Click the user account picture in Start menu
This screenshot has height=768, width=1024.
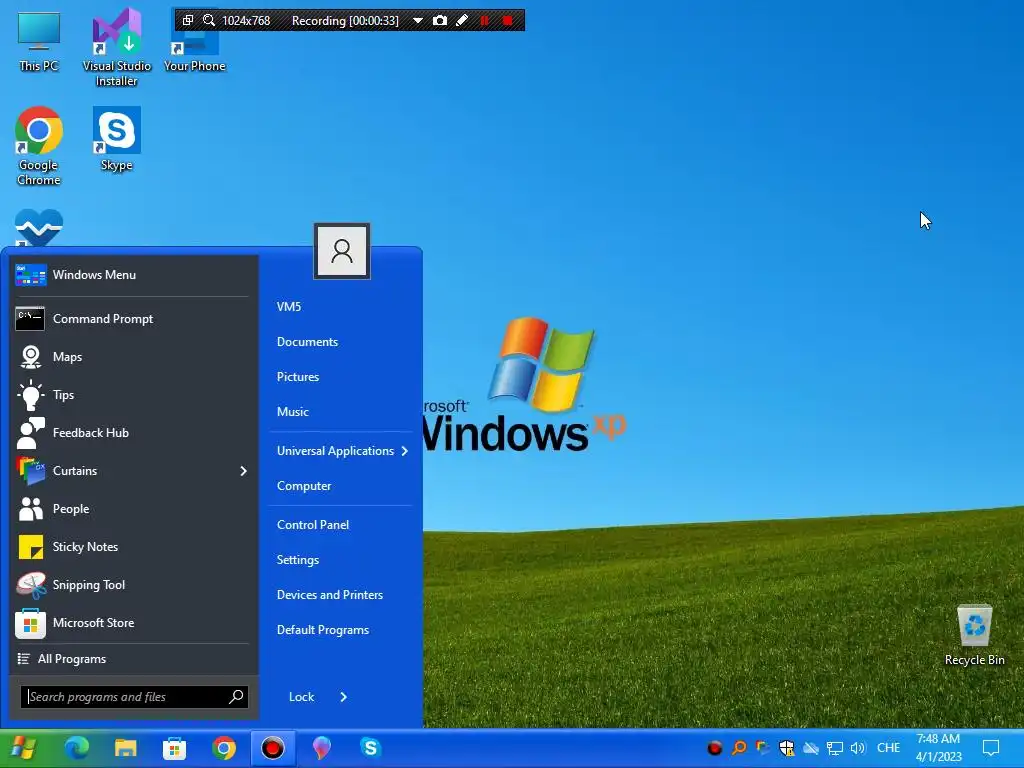(x=342, y=251)
